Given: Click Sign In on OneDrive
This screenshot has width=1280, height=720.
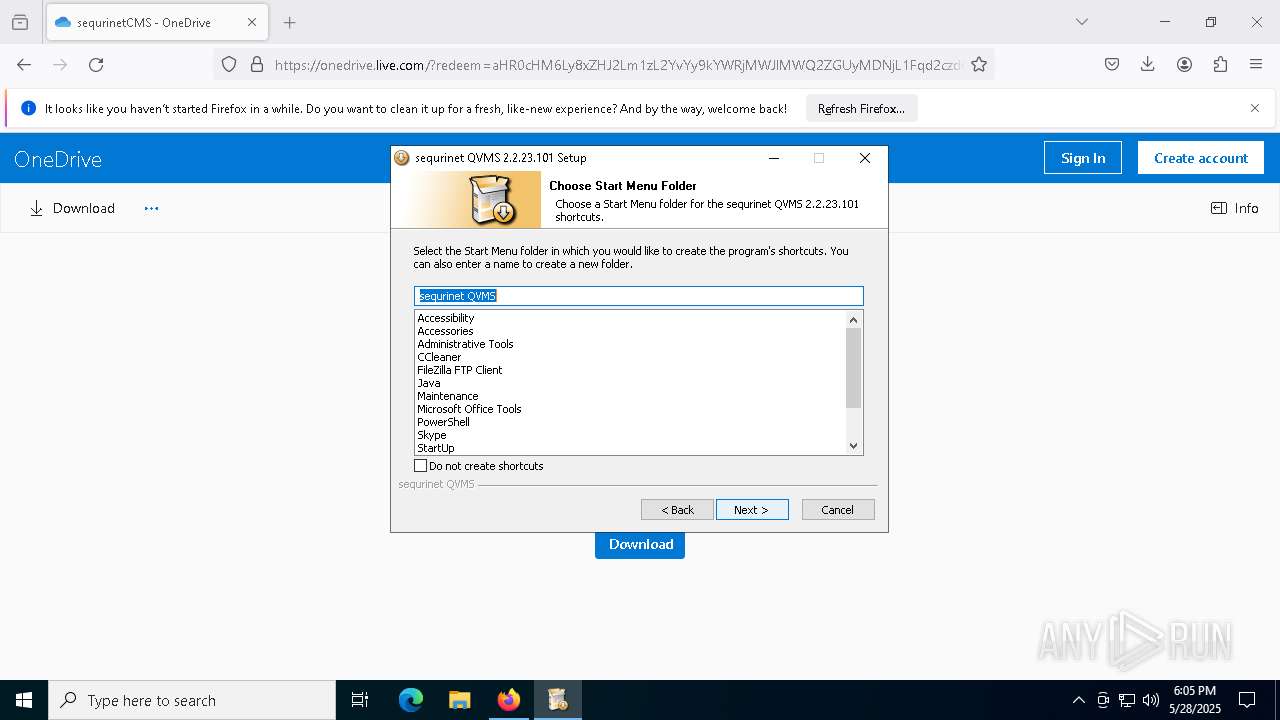Looking at the screenshot, I should (x=1083, y=158).
